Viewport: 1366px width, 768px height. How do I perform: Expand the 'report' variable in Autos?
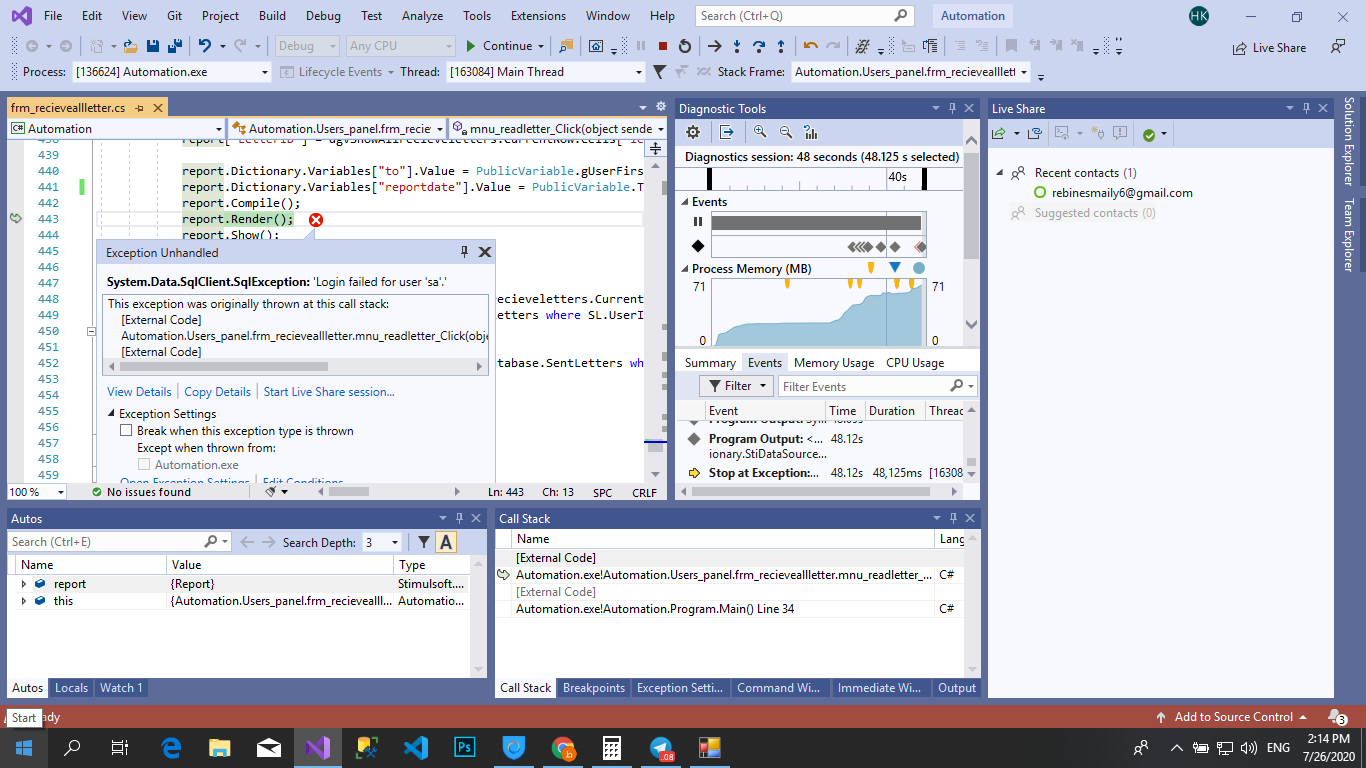pos(24,584)
